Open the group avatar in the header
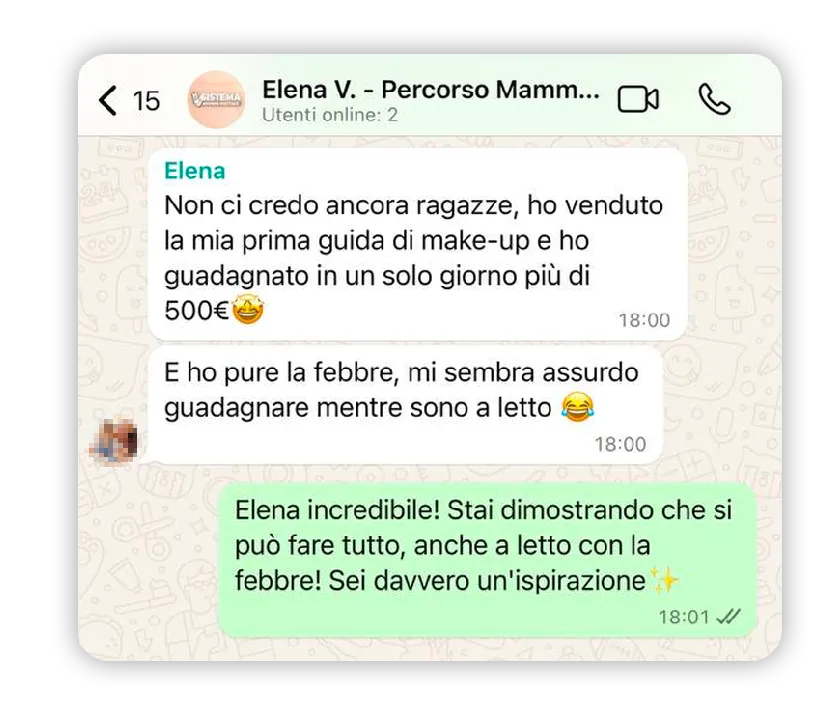Viewport: 839px width, 707px height. [x=216, y=100]
